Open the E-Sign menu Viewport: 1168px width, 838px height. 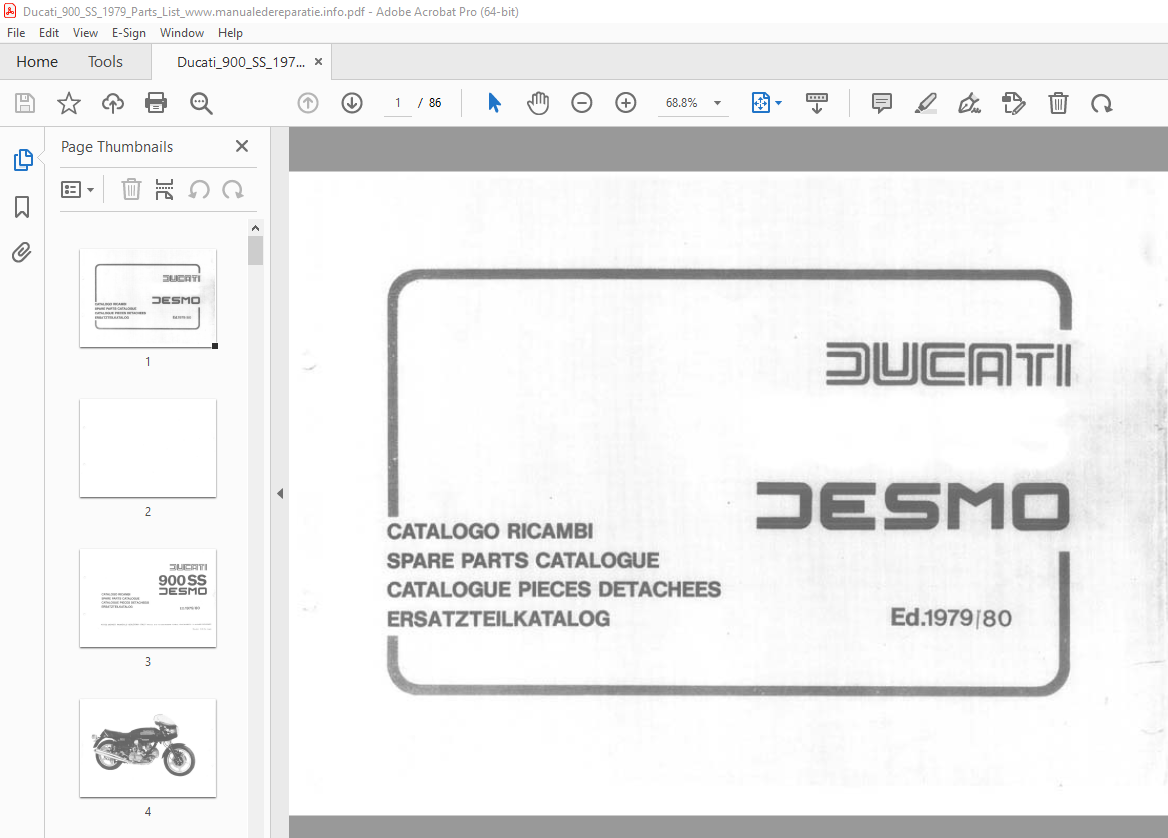tap(129, 33)
